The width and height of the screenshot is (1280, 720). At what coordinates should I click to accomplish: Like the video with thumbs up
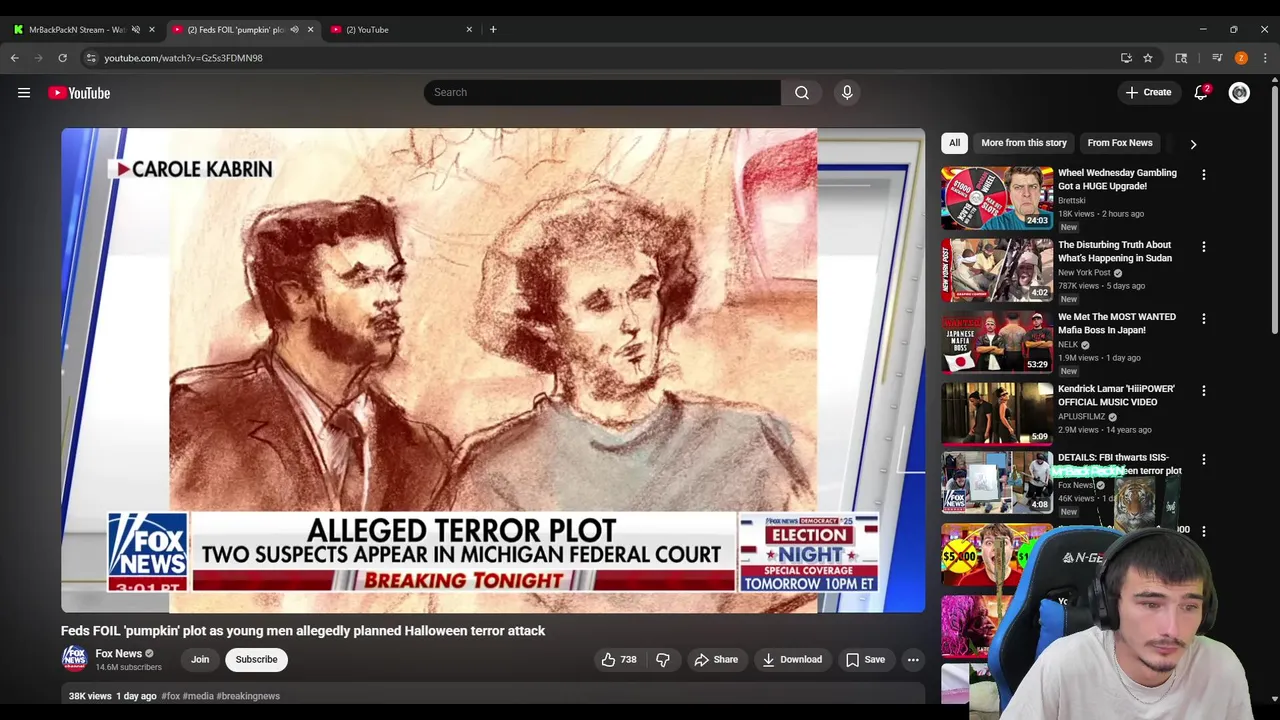(619, 659)
